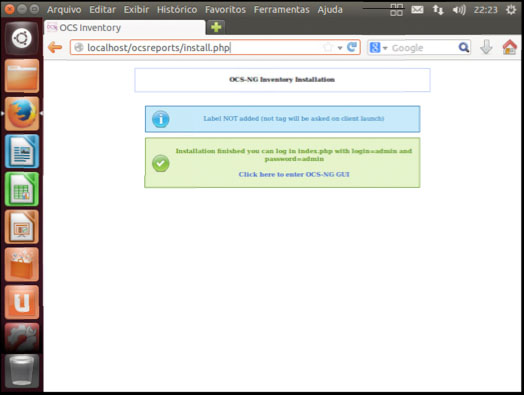Viewport: 524px width, 395px height.
Task: Open the session gear menu
Action: (x=511, y=10)
